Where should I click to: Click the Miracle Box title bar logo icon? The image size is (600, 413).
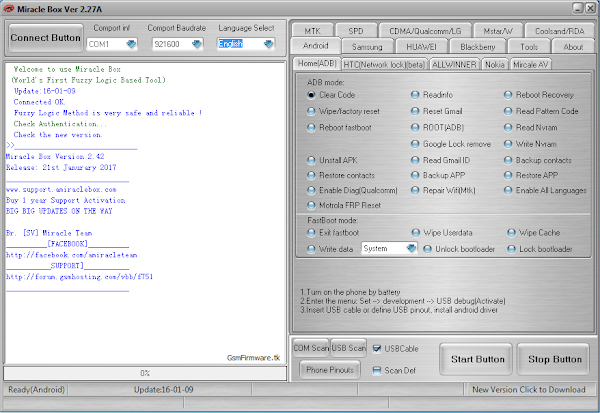8,8
